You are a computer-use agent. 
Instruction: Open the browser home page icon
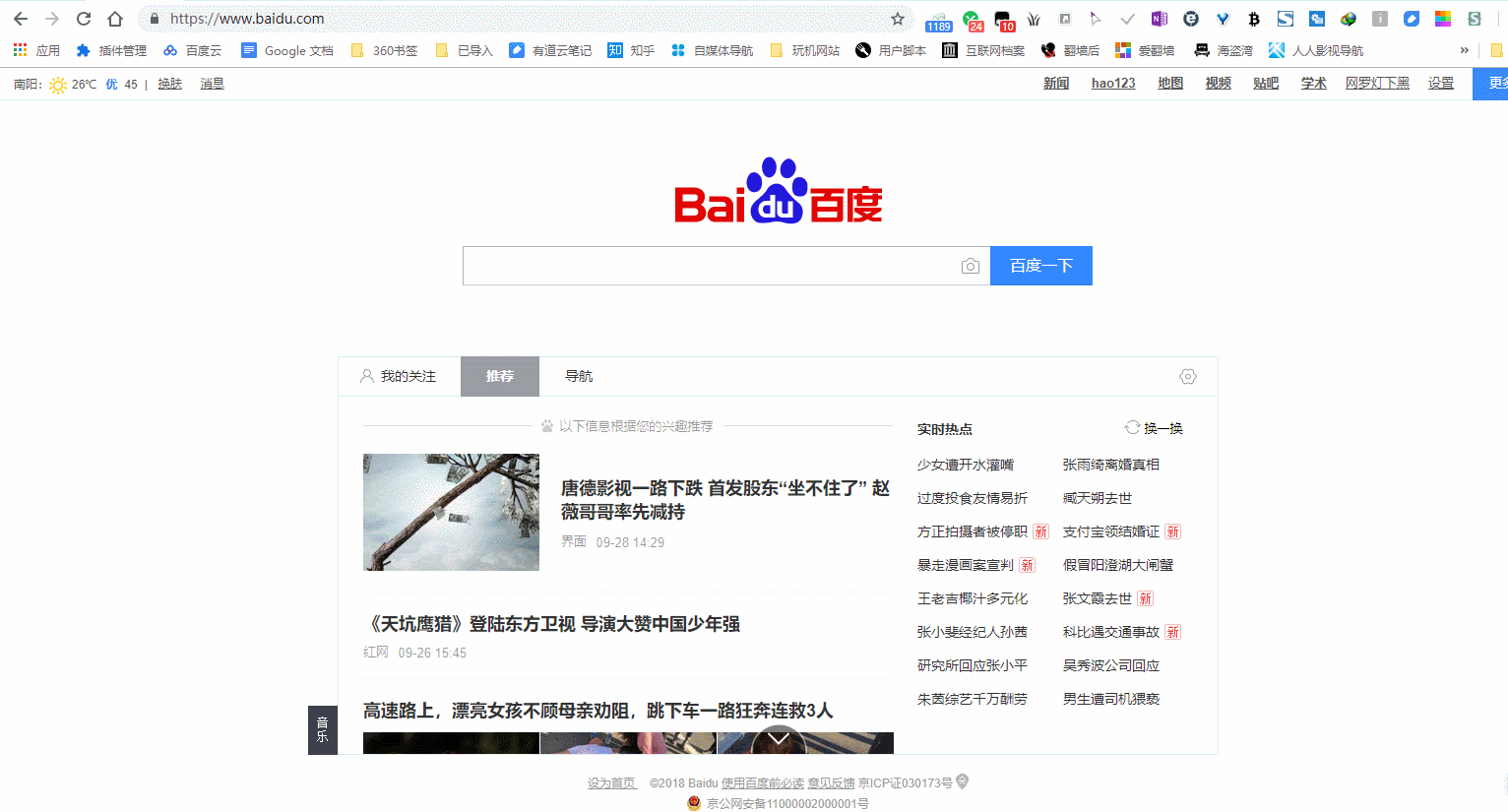click(x=115, y=19)
